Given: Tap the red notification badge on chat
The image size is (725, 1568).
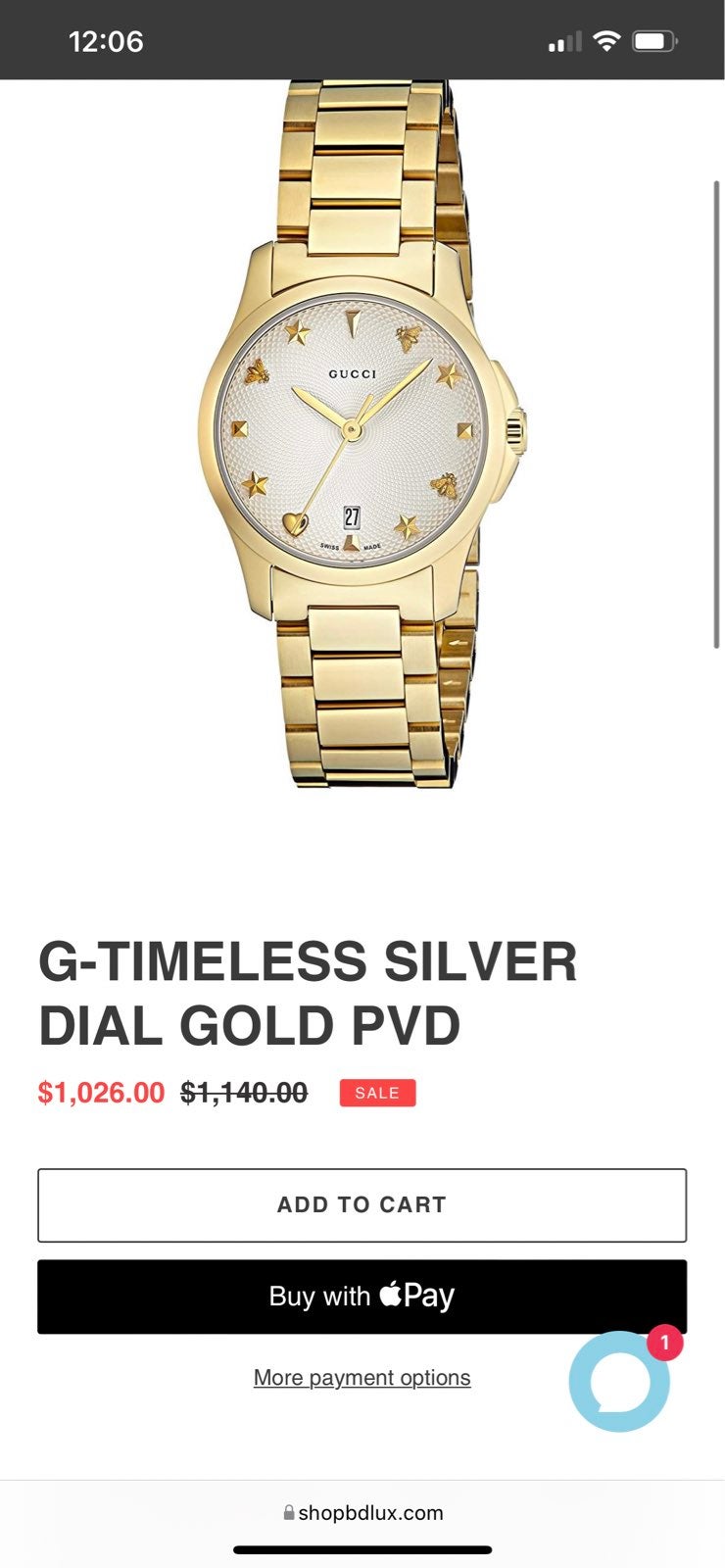Looking at the screenshot, I should pyautogui.click(x=664, y=1343).
